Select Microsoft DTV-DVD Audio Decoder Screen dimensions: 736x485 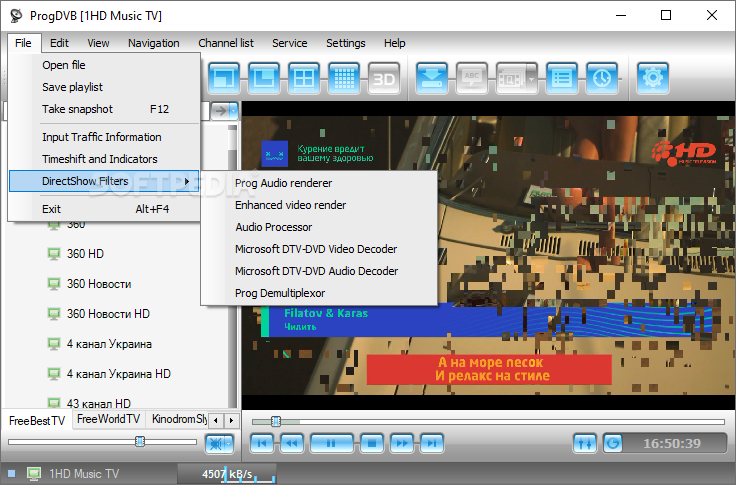click(x=319, y=271)
